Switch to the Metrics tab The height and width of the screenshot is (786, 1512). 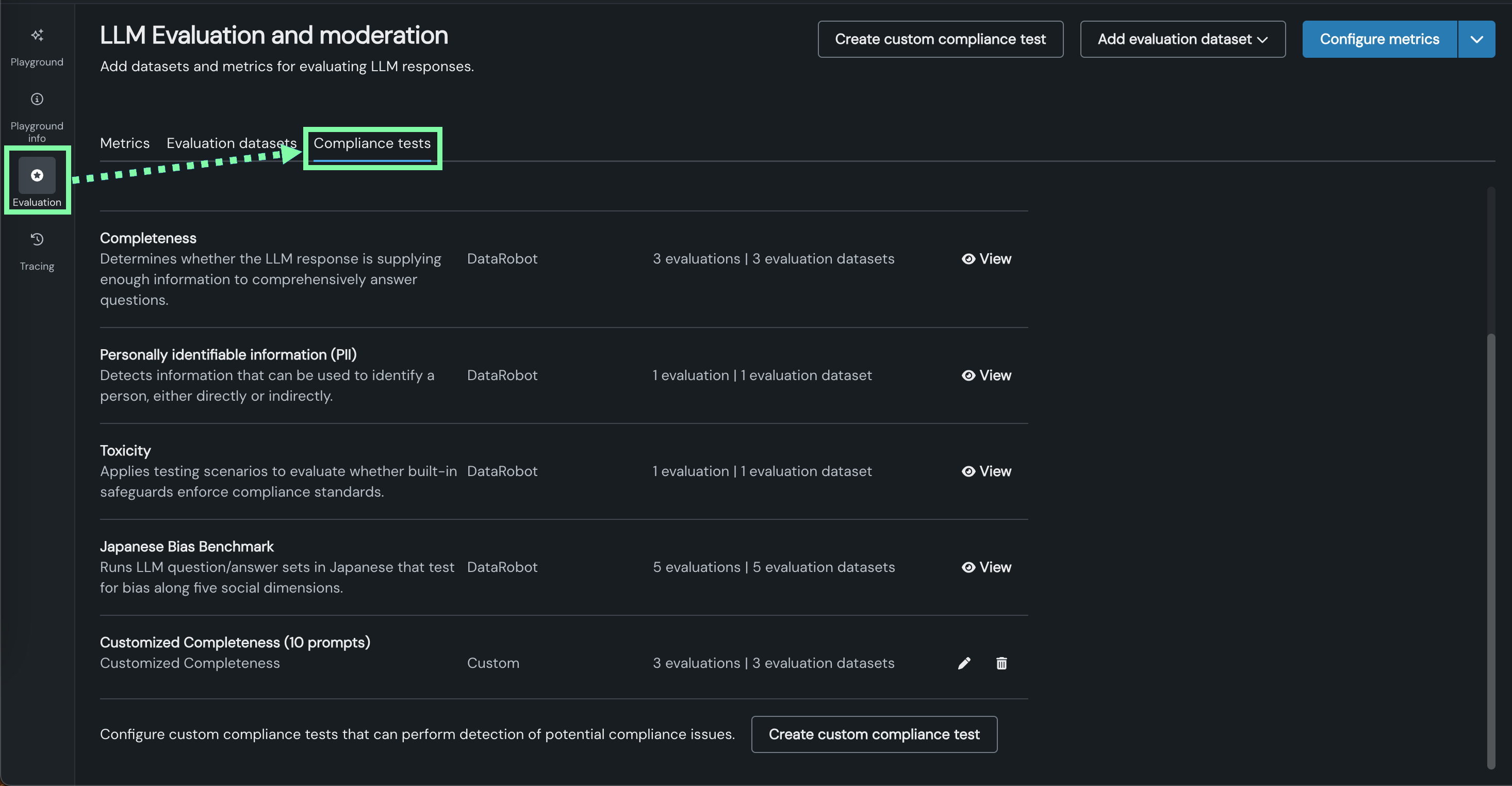coord(124,143)
